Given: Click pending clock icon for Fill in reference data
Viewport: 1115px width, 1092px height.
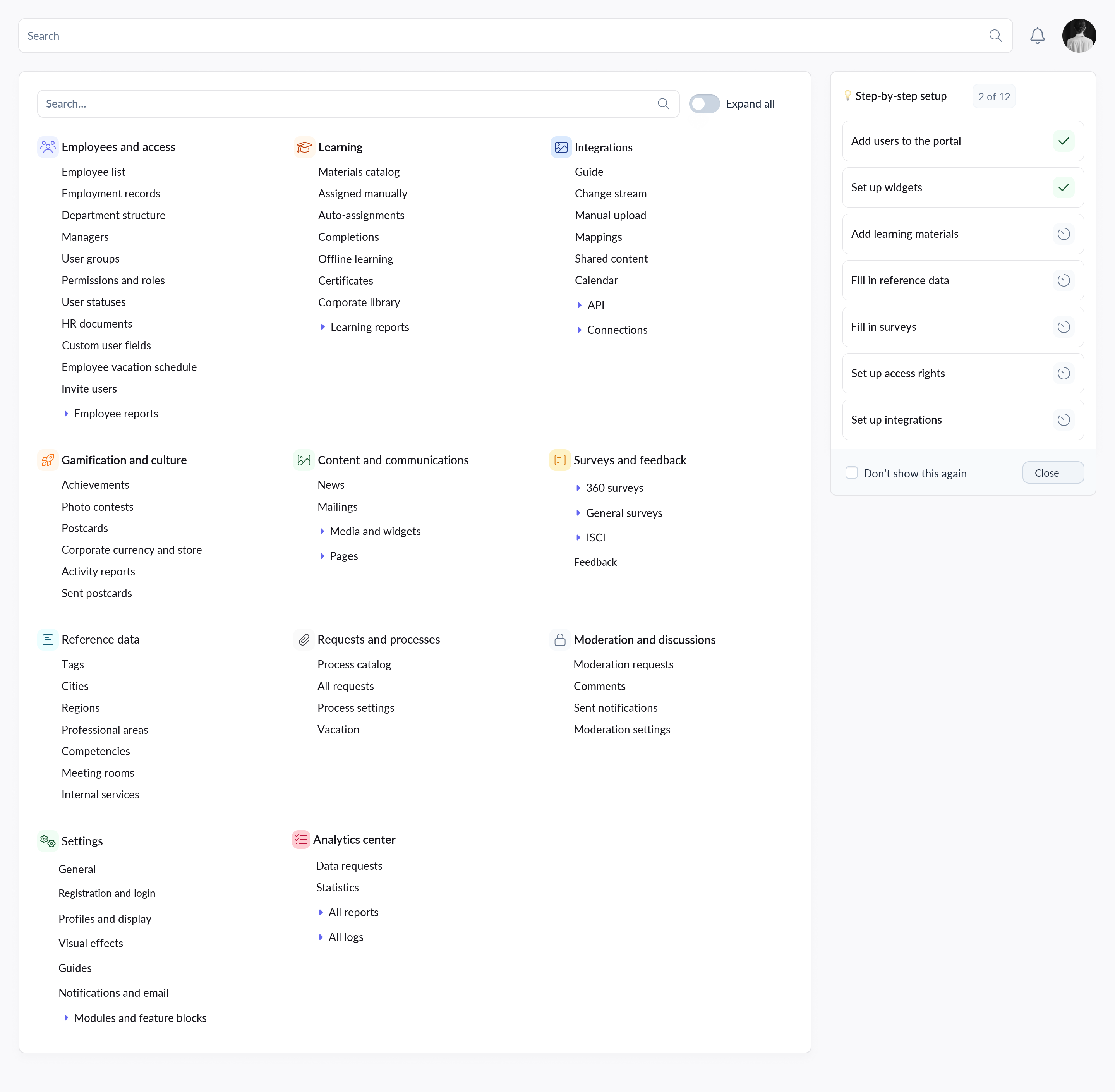Looking at the screenshot, I should pos(1064,280).
